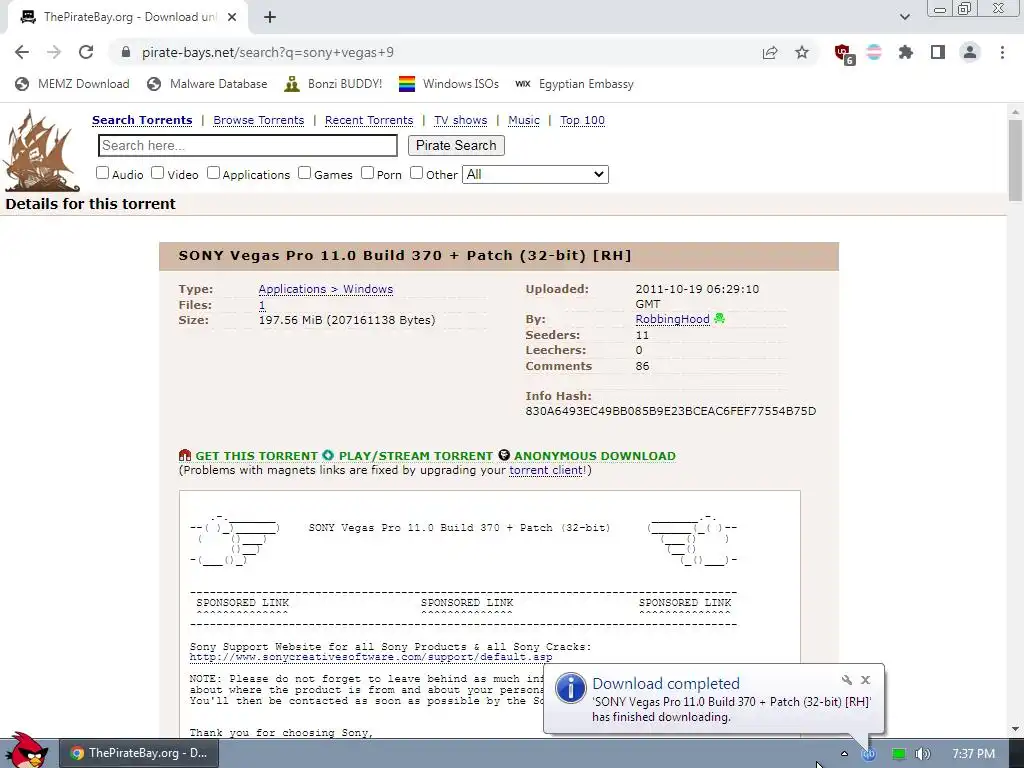Open Browse Torrents navigation link
Image resolution: width=1024 pixels, height=768 pixels.
[259, 120]
